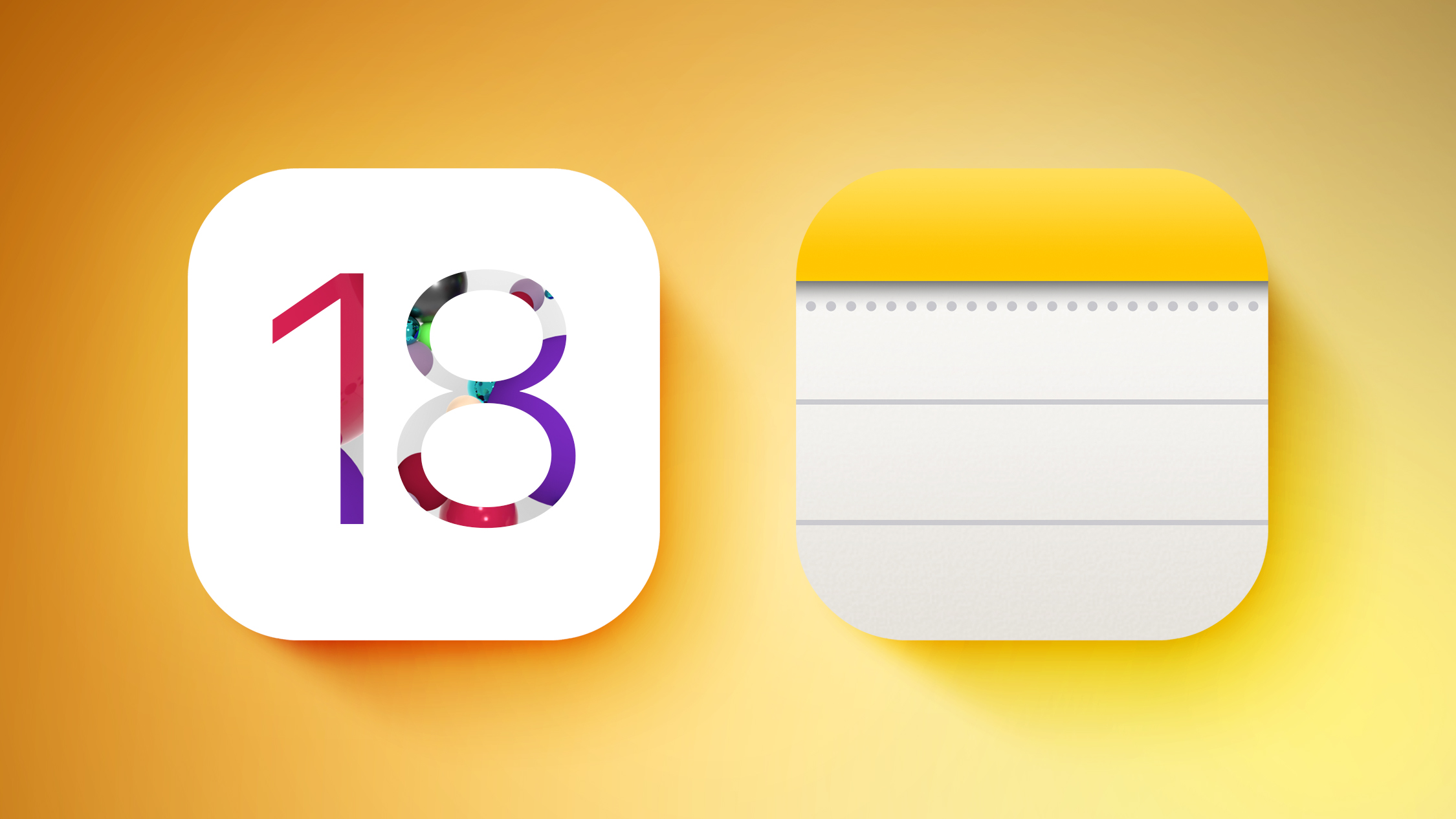This screenshot has width=1456, height=819.
Task: Click the orange background gradient
Action: pos(100,100)
